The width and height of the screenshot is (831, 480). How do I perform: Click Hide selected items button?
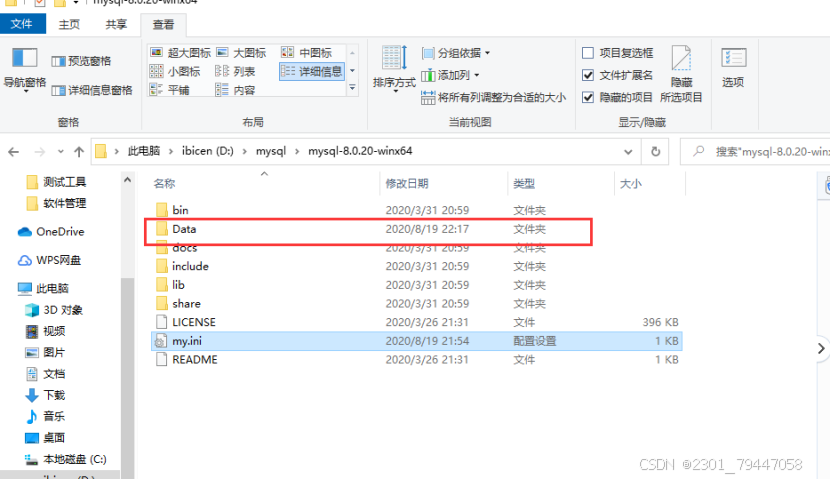681,74
